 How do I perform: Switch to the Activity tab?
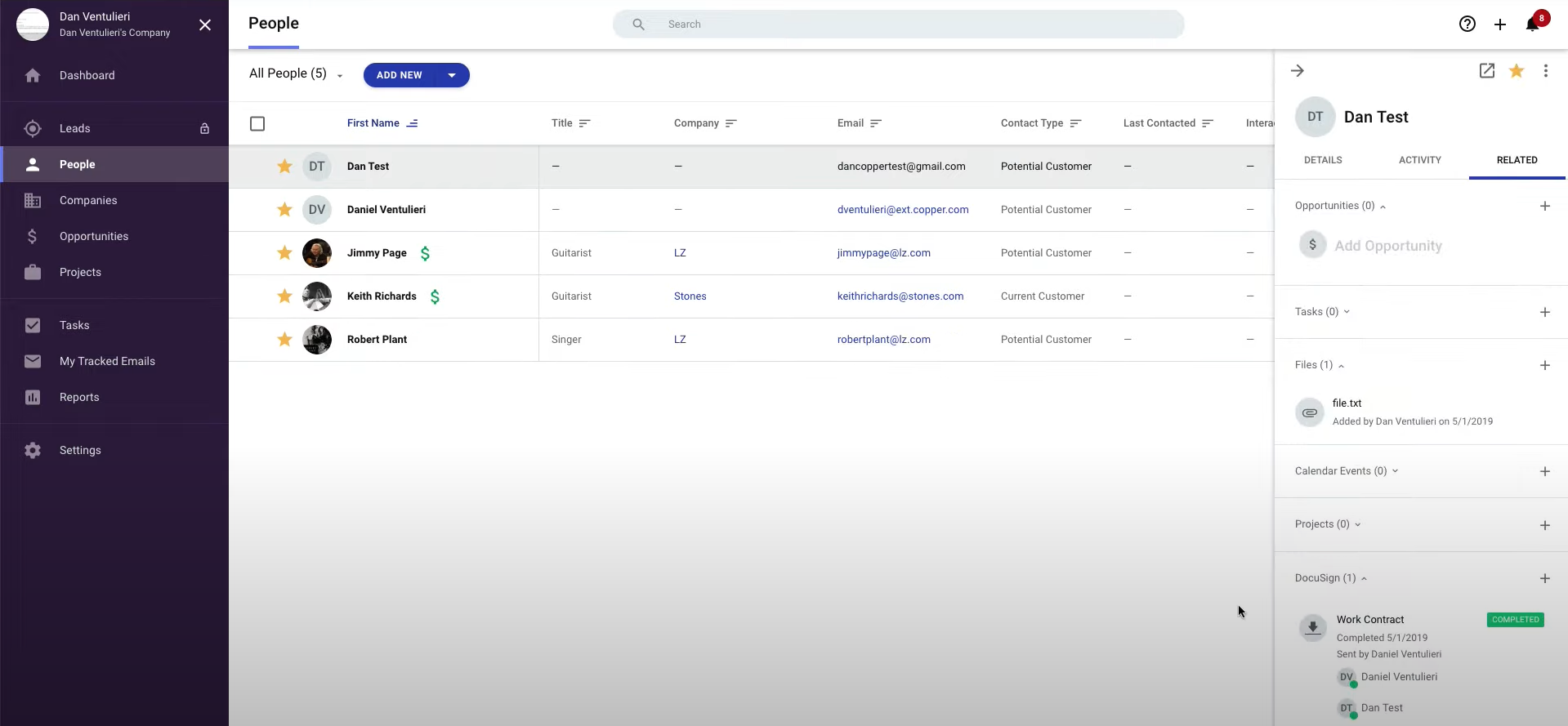[x=1419, y=160]
